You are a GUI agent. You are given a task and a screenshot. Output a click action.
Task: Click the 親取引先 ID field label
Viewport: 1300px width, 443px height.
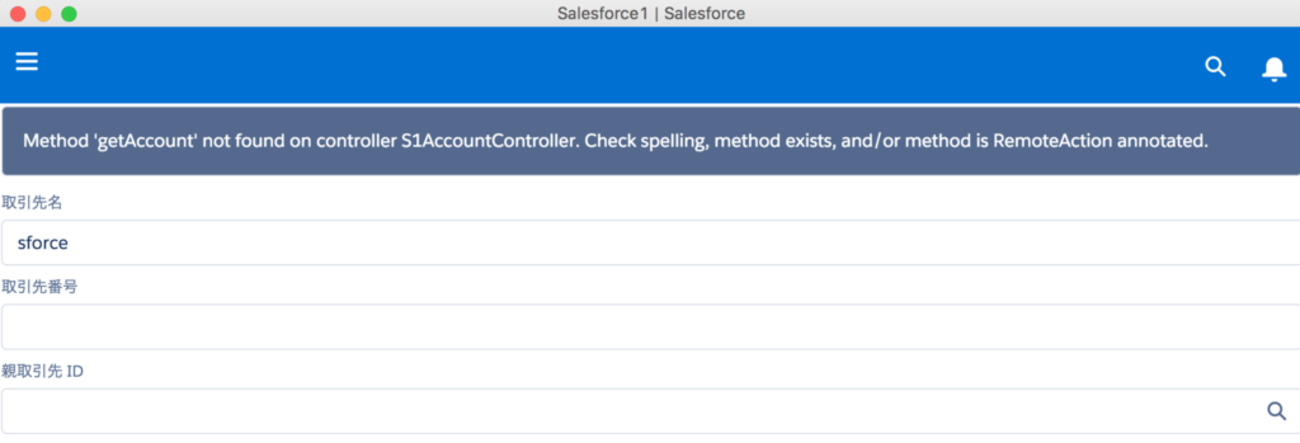point(42,371)
